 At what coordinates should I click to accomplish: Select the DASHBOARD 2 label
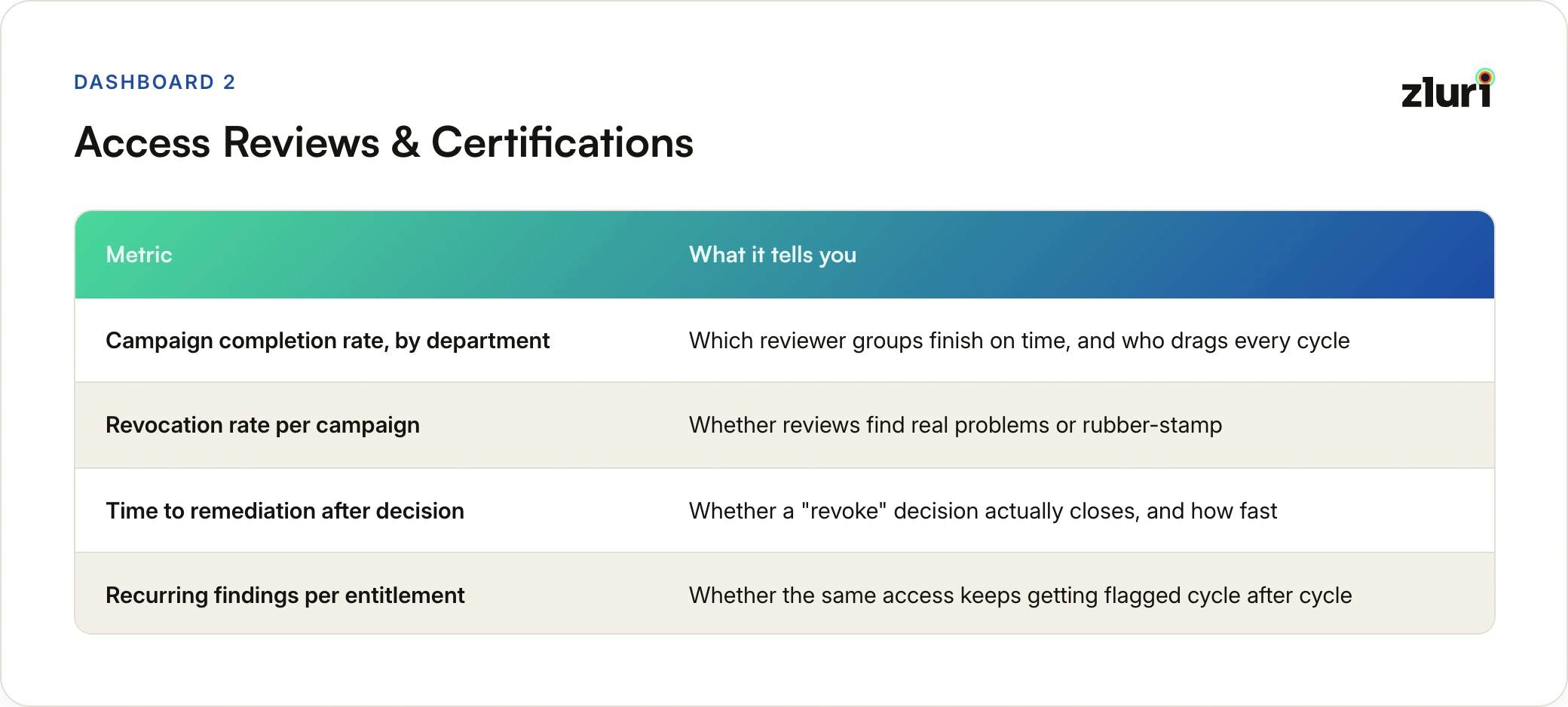coord(155,82)
